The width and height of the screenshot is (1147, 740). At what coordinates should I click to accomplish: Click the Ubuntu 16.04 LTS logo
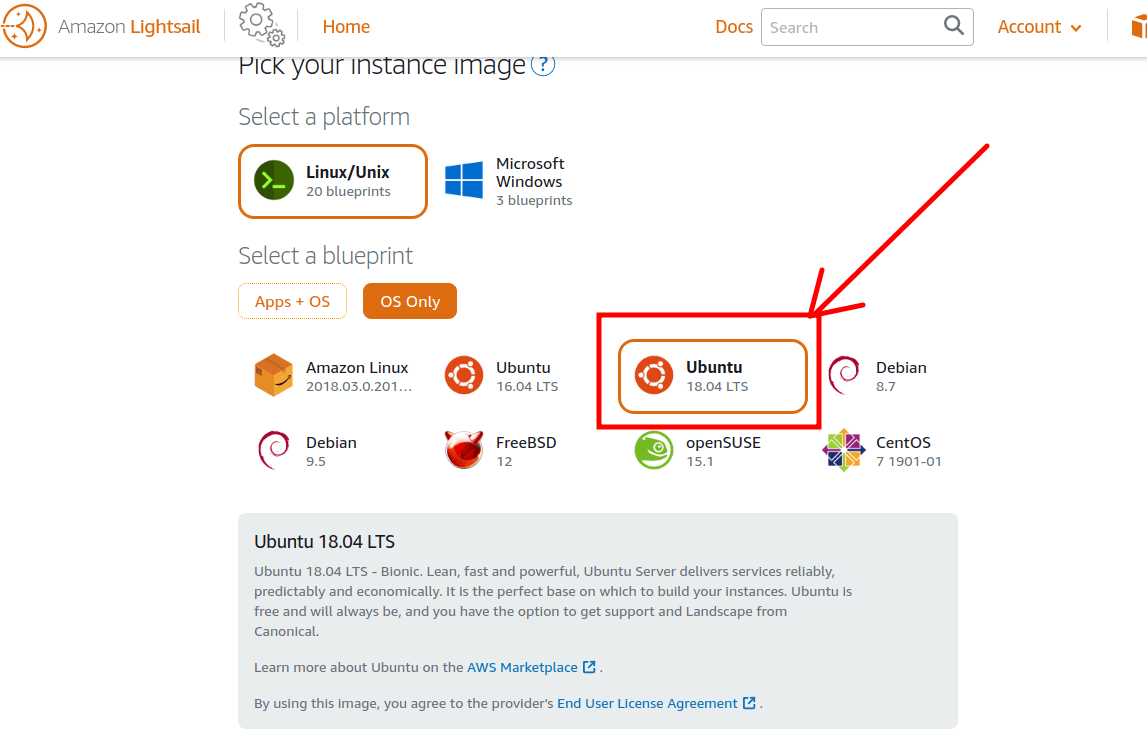(464, 375)
